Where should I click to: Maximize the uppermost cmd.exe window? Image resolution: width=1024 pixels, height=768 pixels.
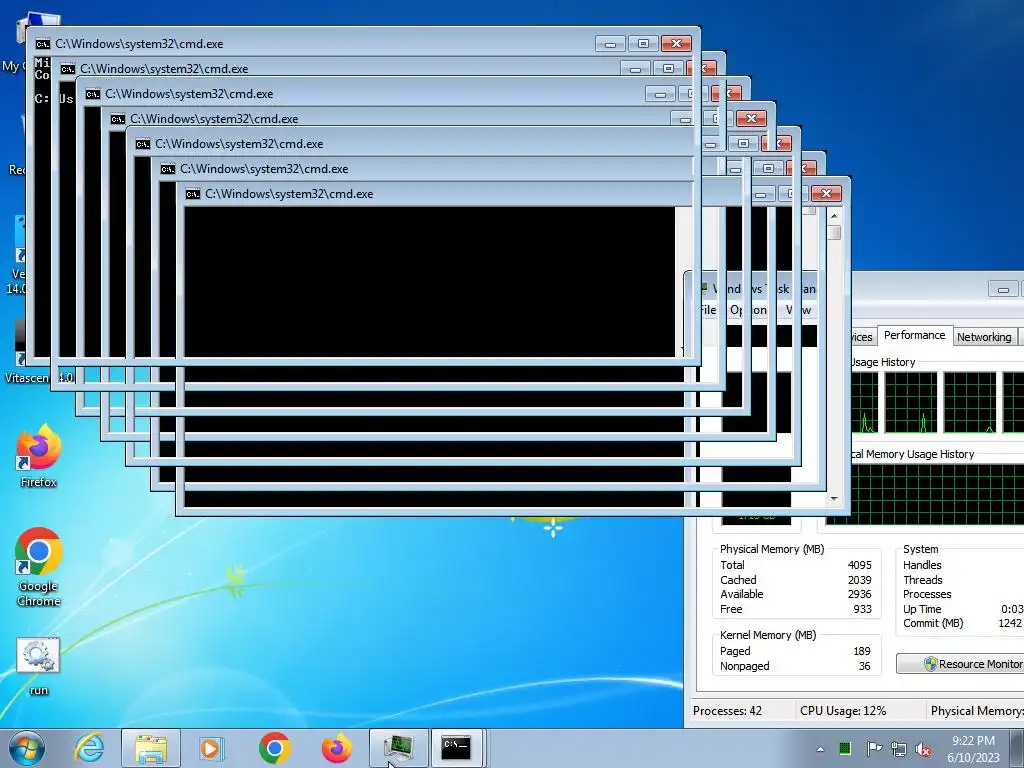pyautogui.click(x=643, y=44)
